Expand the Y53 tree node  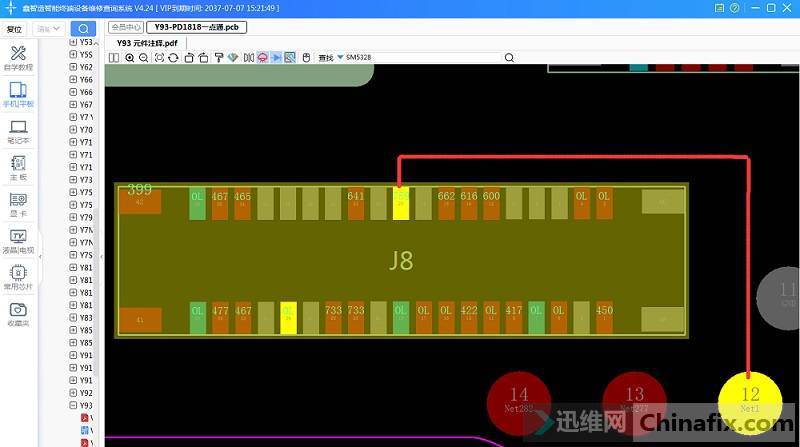pos(73,43)
